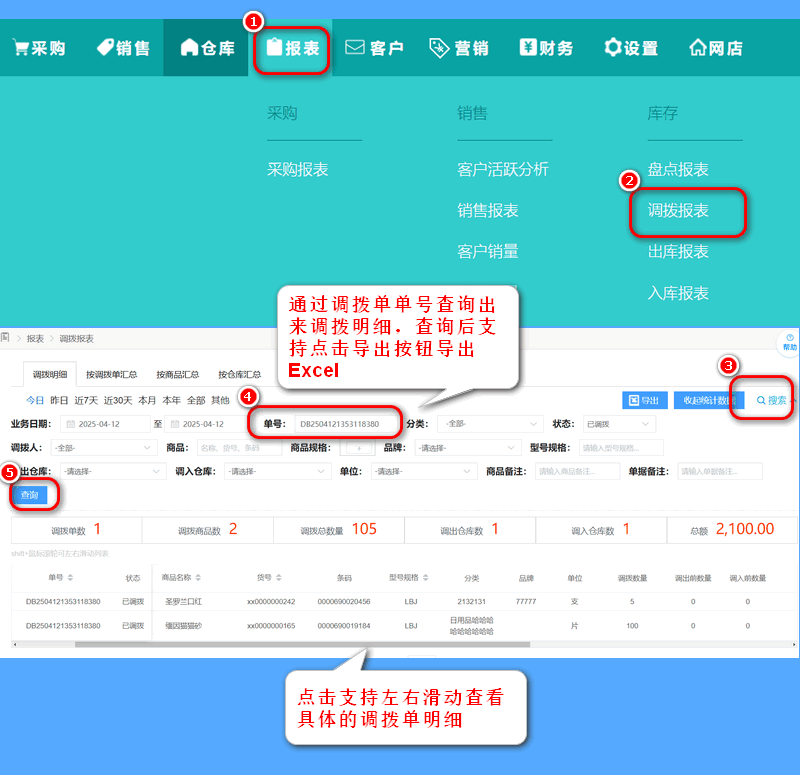Focus the 单号 input field
The width and height of the screenshot is (800, 775).
[x=346, y=424]
